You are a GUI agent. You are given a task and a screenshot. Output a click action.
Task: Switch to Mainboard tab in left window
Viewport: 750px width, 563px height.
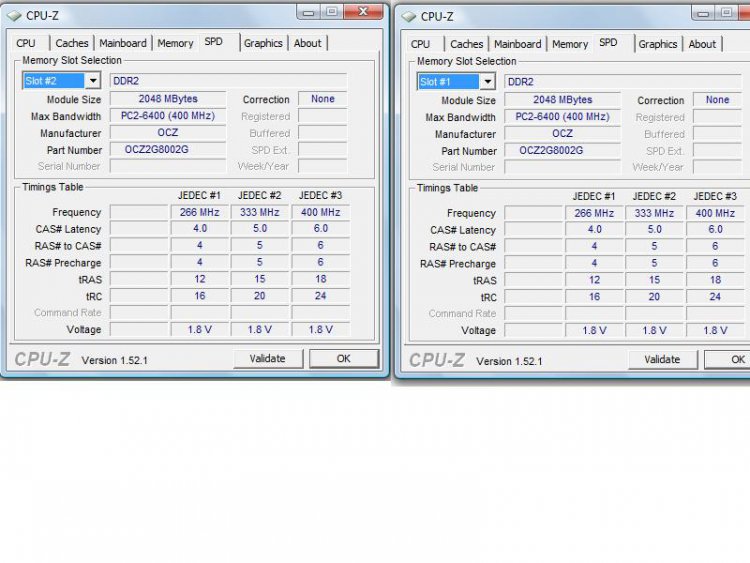(x=123, y=43)
